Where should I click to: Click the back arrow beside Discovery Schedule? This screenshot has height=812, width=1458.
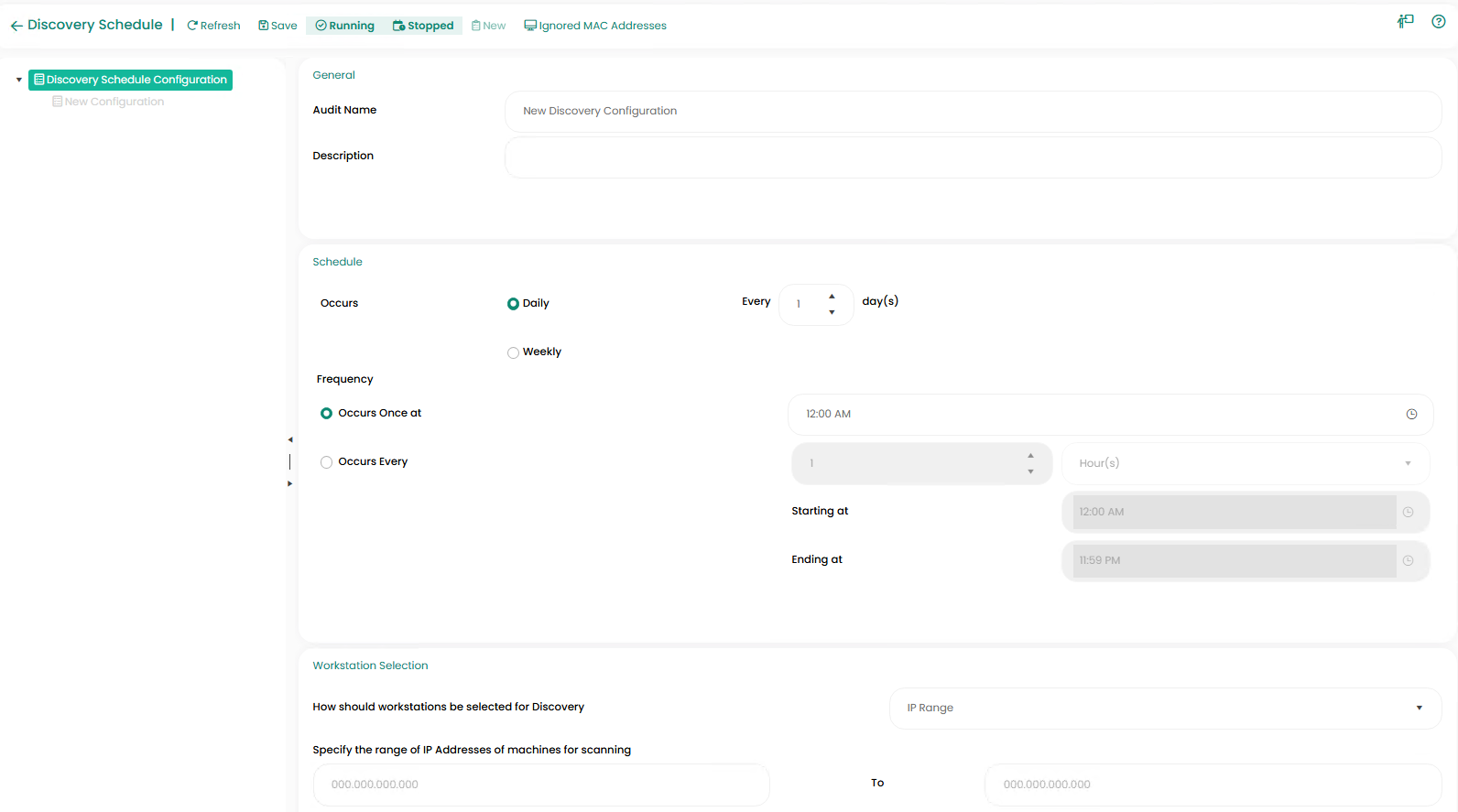click(x=16, y=26)
